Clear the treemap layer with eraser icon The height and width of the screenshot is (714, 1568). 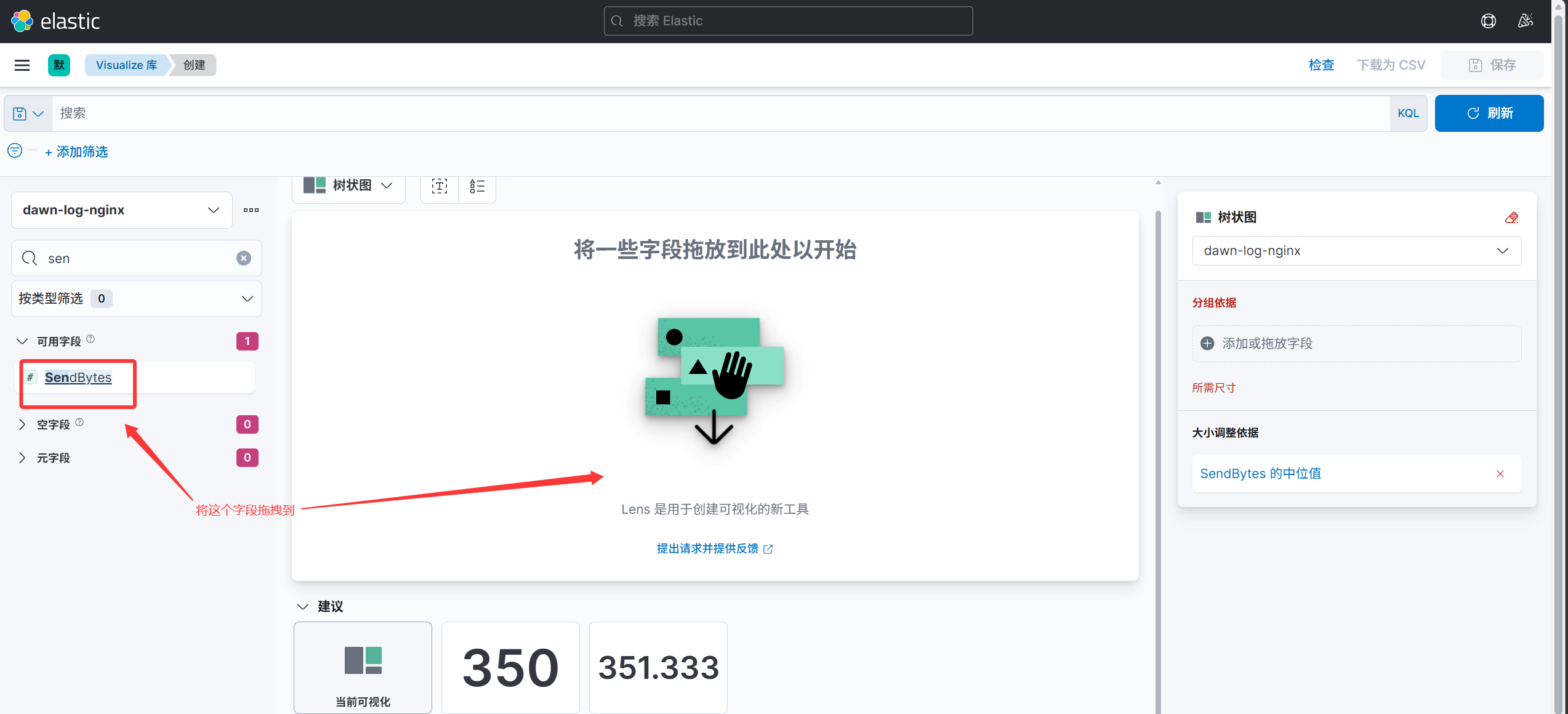pyautogui.click(x=1511, y=217)
